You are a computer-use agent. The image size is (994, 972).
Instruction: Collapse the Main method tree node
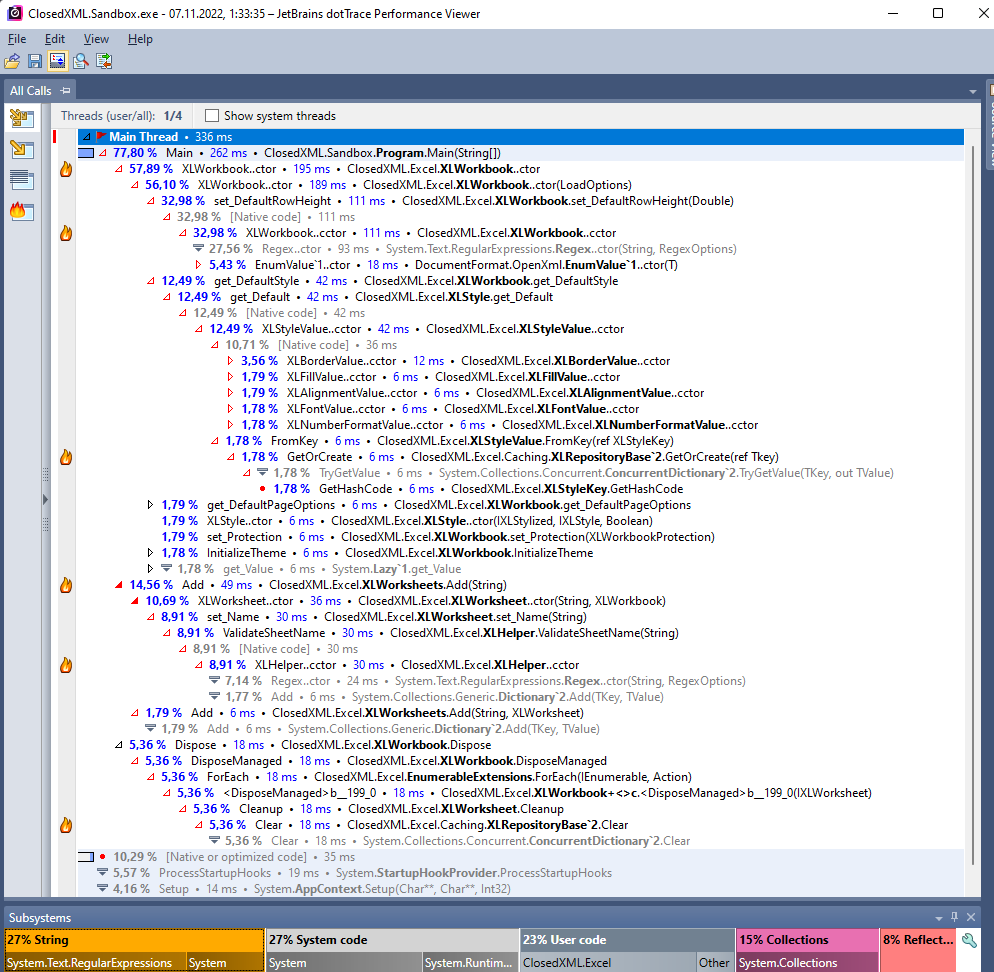(x=103, y=153)
